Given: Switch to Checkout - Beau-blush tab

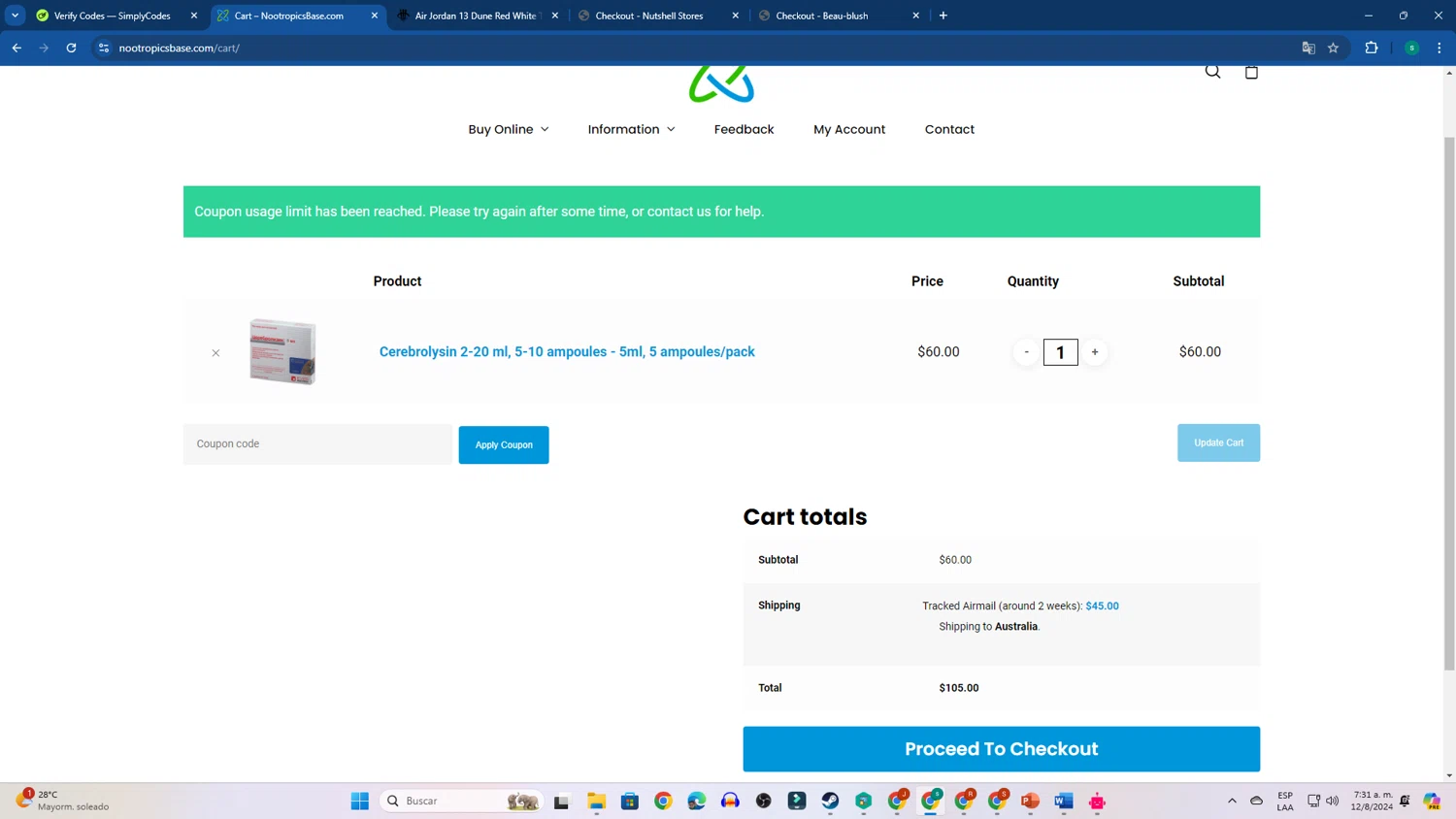Looking at the screenshot, I should (821, 16).
